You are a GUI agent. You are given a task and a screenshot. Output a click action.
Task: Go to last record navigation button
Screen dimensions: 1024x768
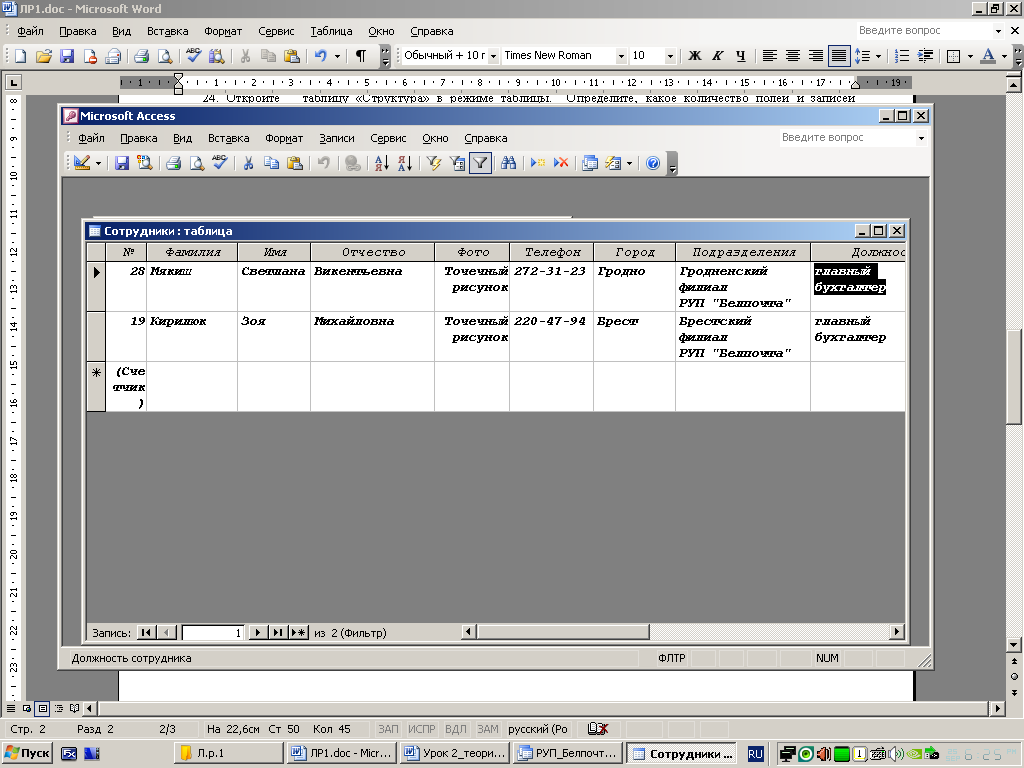coord(278,632)
